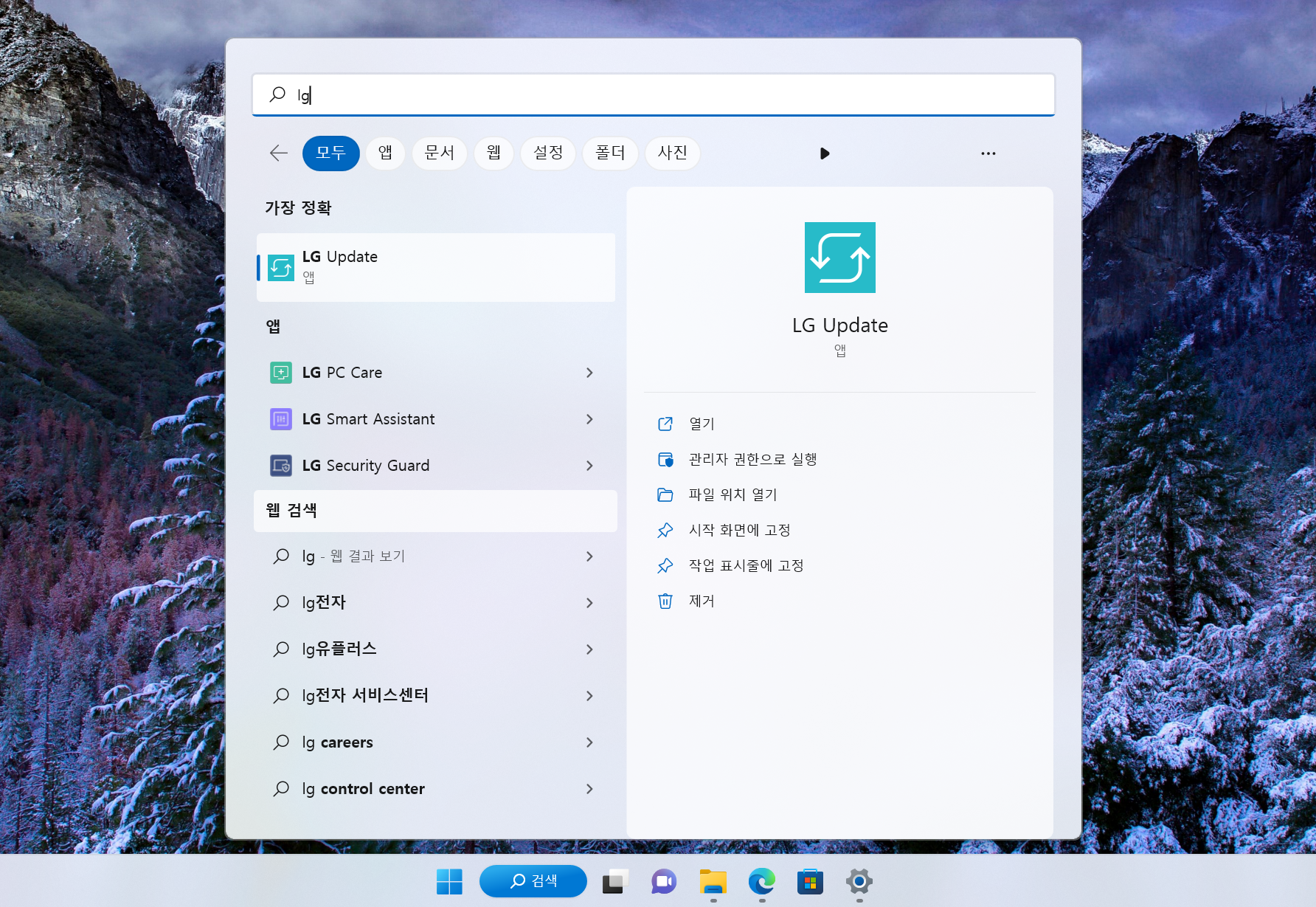Switch to the 문서 filter tab
The image size is (1316, 907).
440,154
